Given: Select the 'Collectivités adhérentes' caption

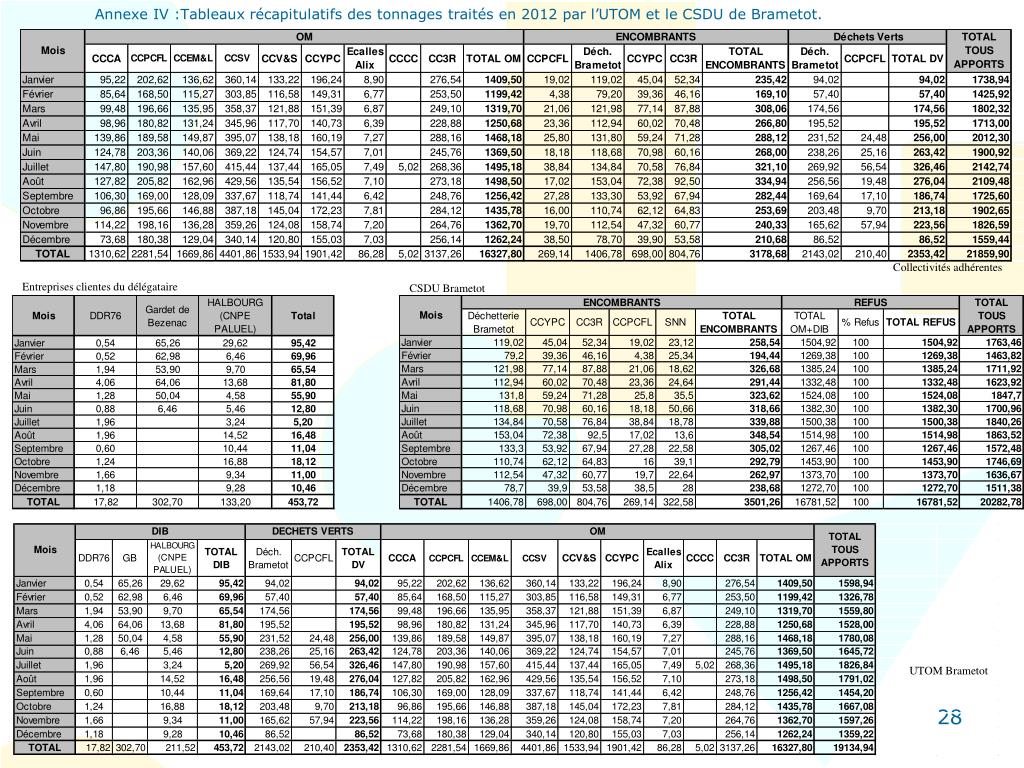Looking at the screenshot, I should 947,267.
